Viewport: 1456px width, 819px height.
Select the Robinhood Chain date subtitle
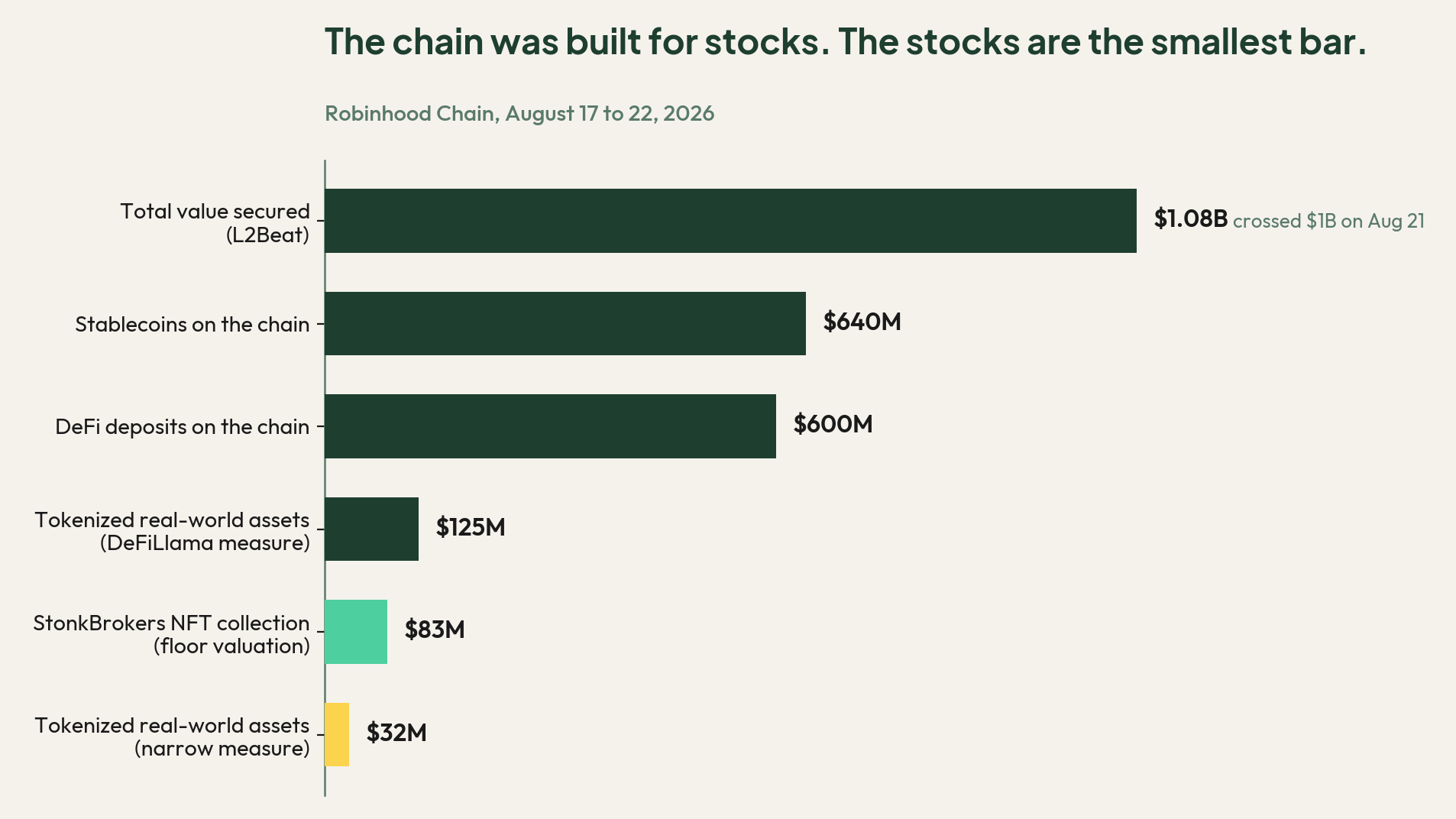point(519,113)
